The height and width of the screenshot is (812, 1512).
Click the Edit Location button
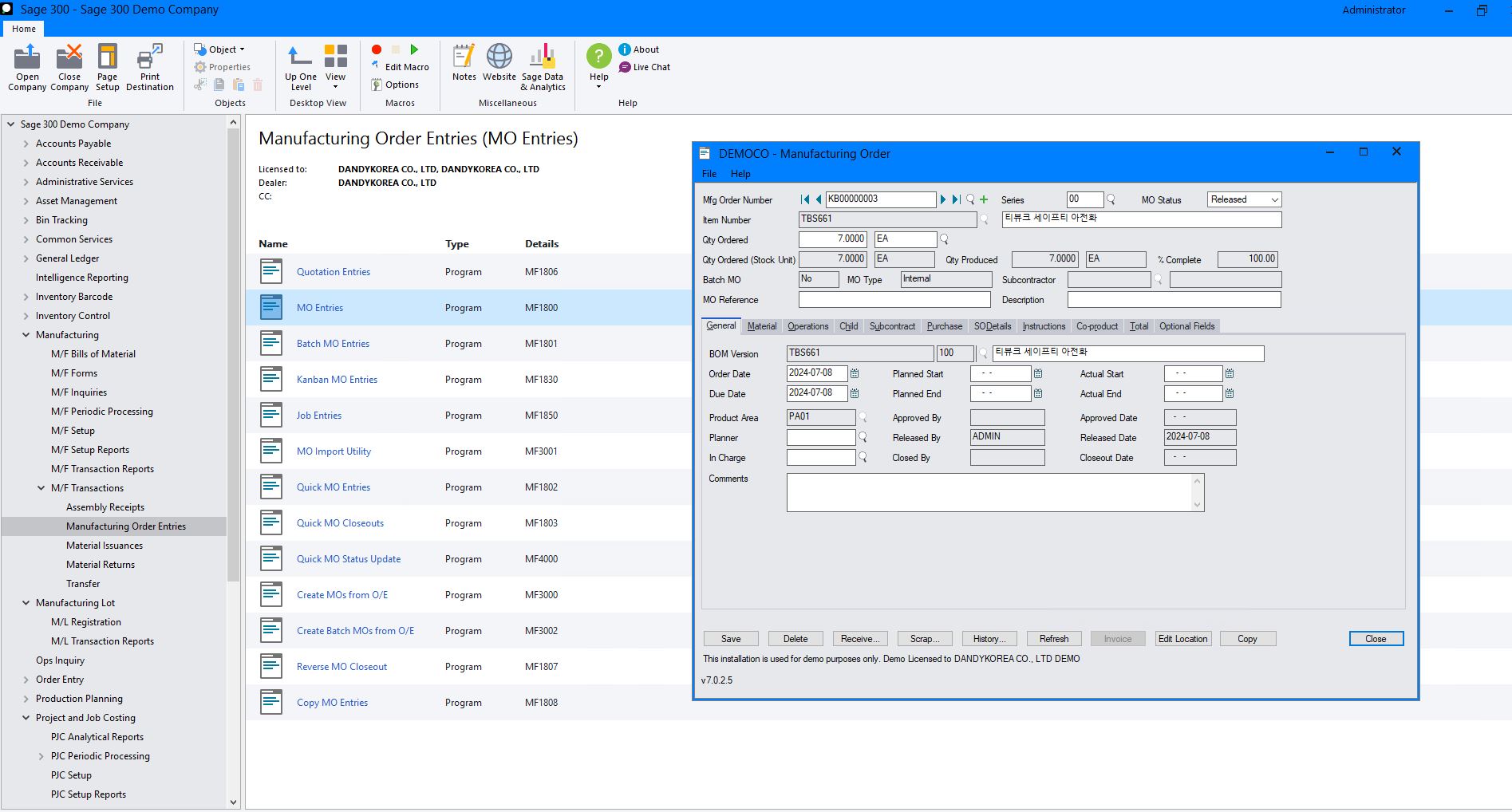click(x=1183, y=639)
